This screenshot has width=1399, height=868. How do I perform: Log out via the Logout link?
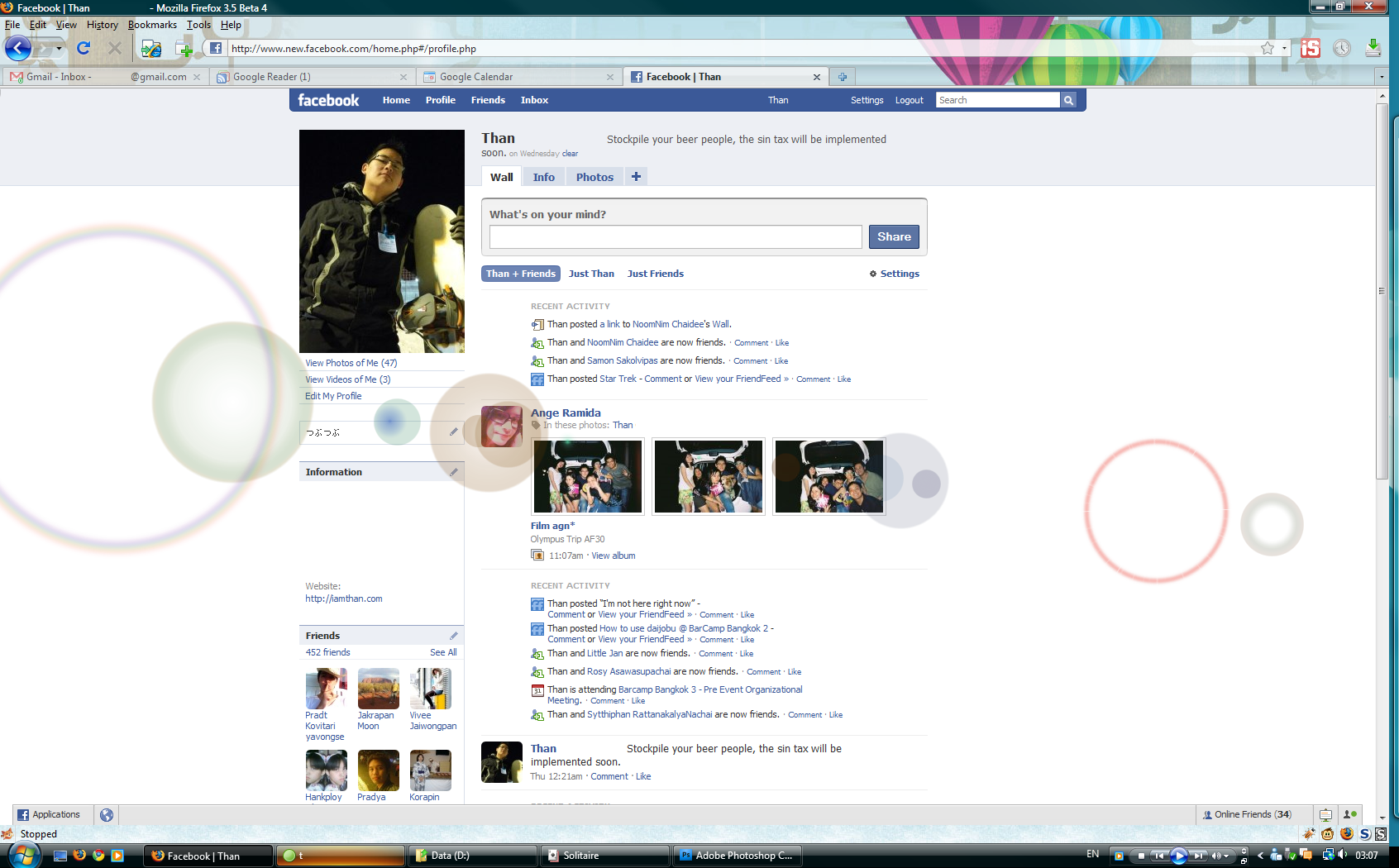pyautogui.click(x=910, y=100)
